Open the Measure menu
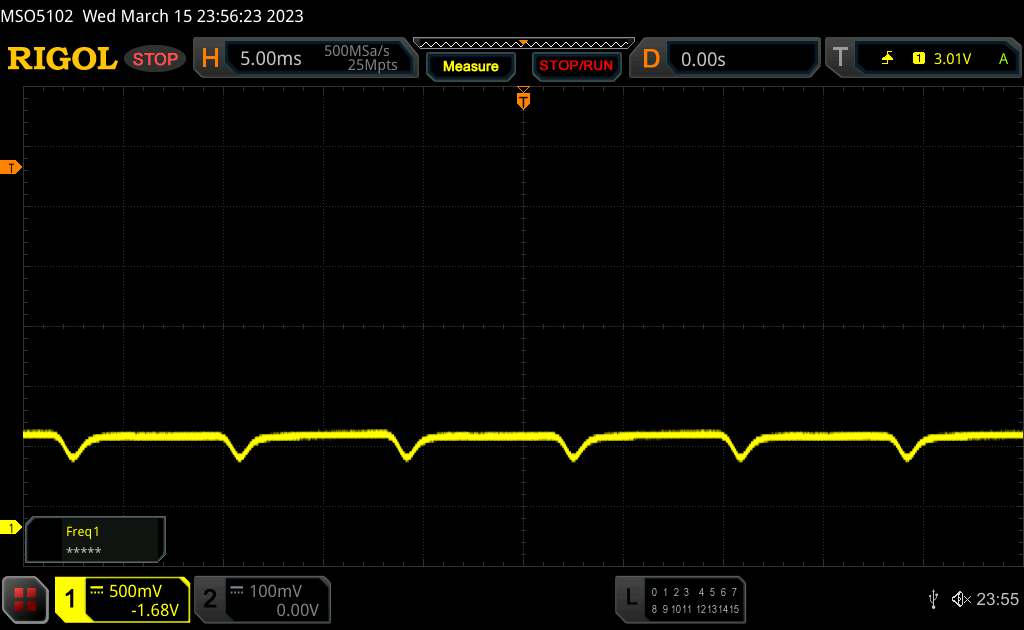This screenshot has width=1024, height=630. click(471, 66)
